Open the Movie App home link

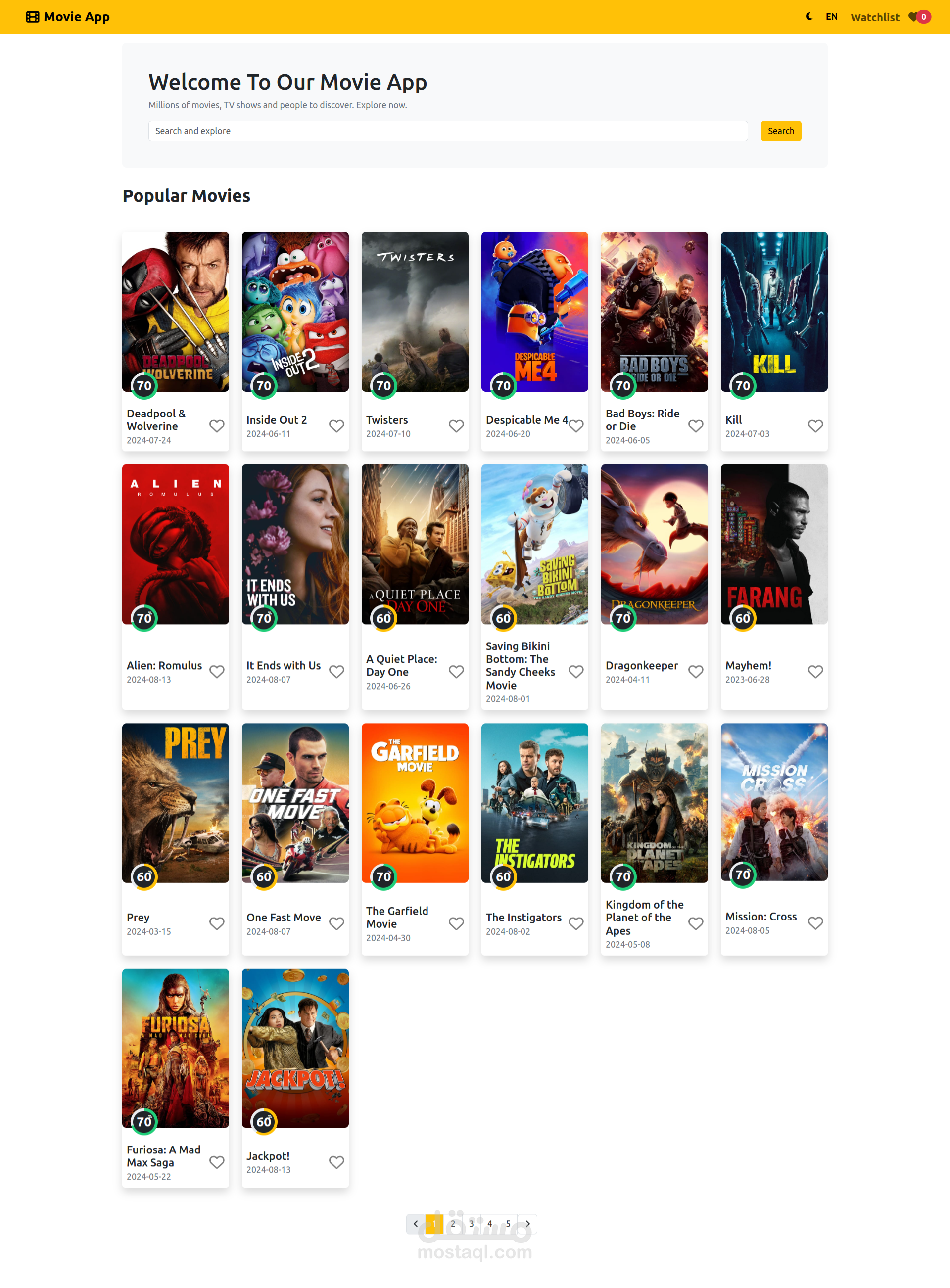click(68, 17)
